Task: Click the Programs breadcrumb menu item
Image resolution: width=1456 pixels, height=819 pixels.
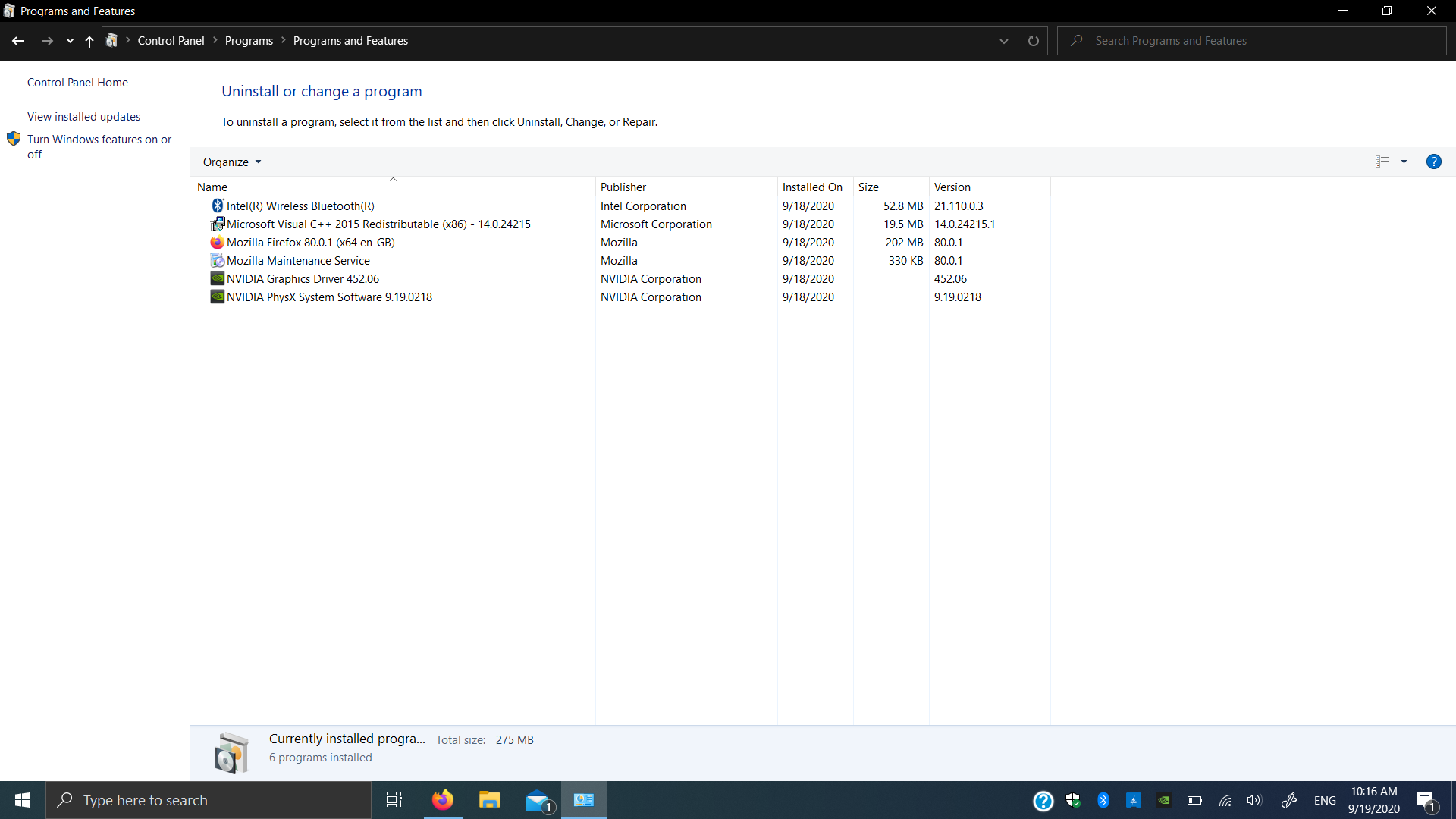Action: tap(249, 40)
